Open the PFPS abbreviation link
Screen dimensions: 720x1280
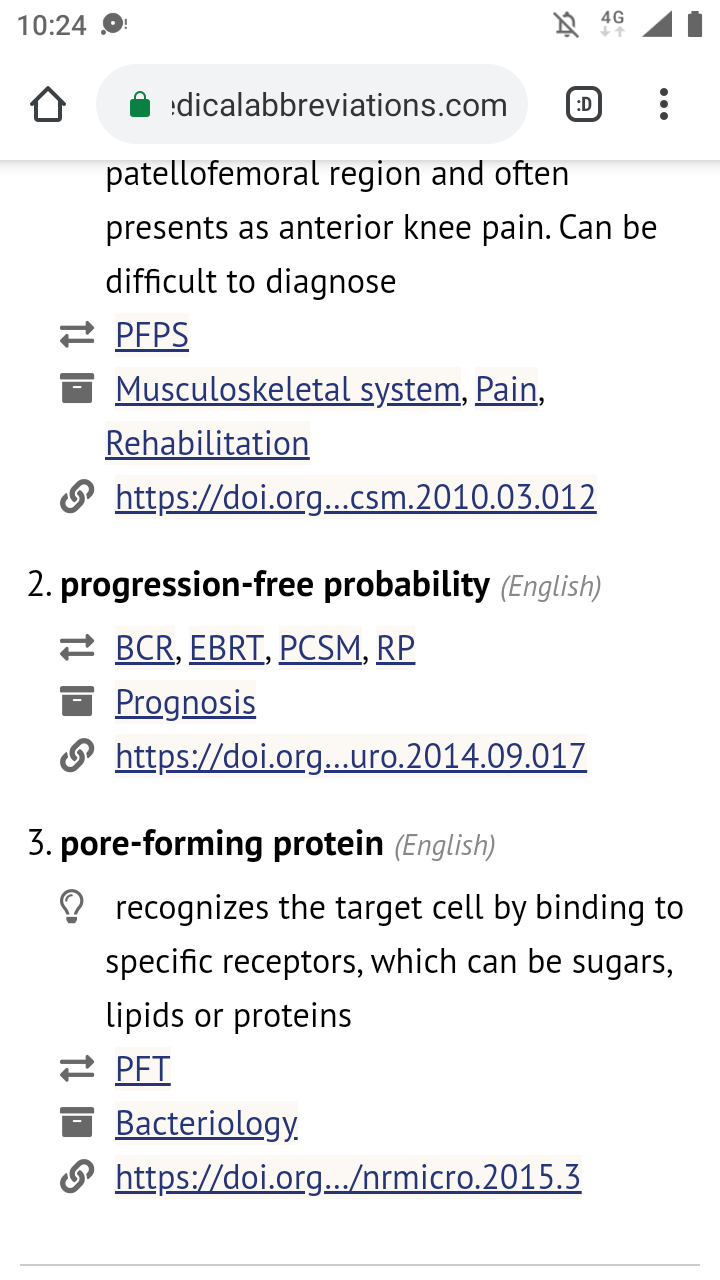(x=152, y=335)
